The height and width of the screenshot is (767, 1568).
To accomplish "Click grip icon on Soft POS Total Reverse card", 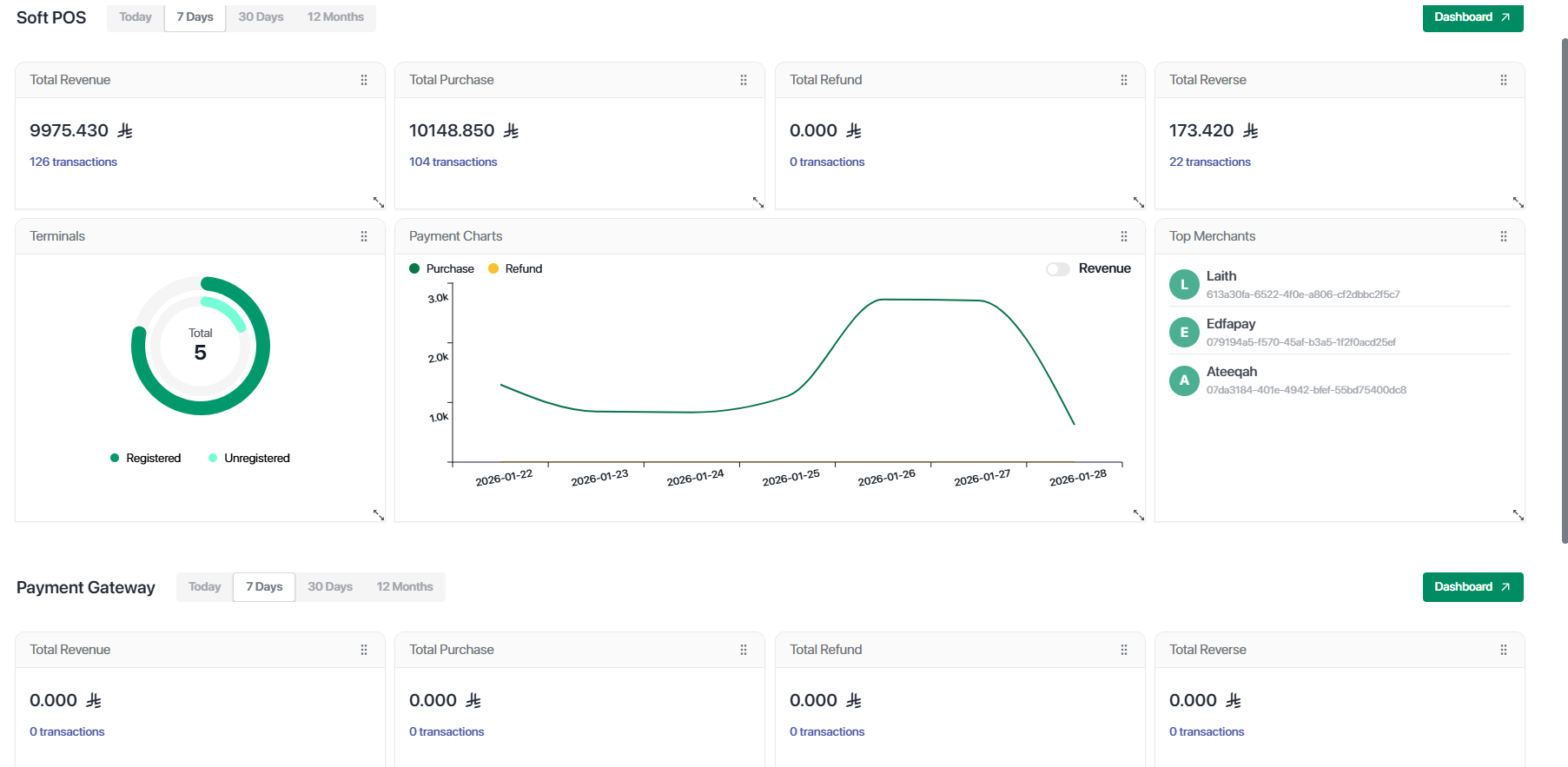I will click(x=1504, y=80).
